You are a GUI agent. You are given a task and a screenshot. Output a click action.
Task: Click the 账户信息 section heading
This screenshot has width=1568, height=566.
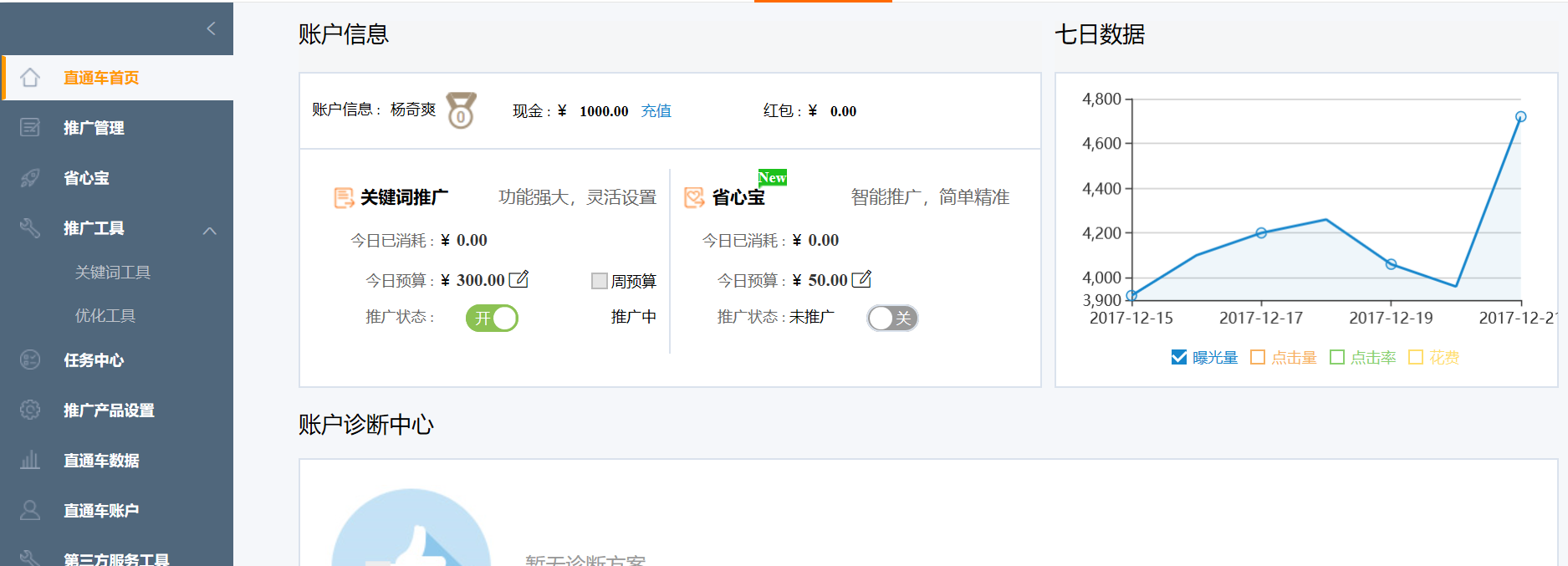coord(344,34)
